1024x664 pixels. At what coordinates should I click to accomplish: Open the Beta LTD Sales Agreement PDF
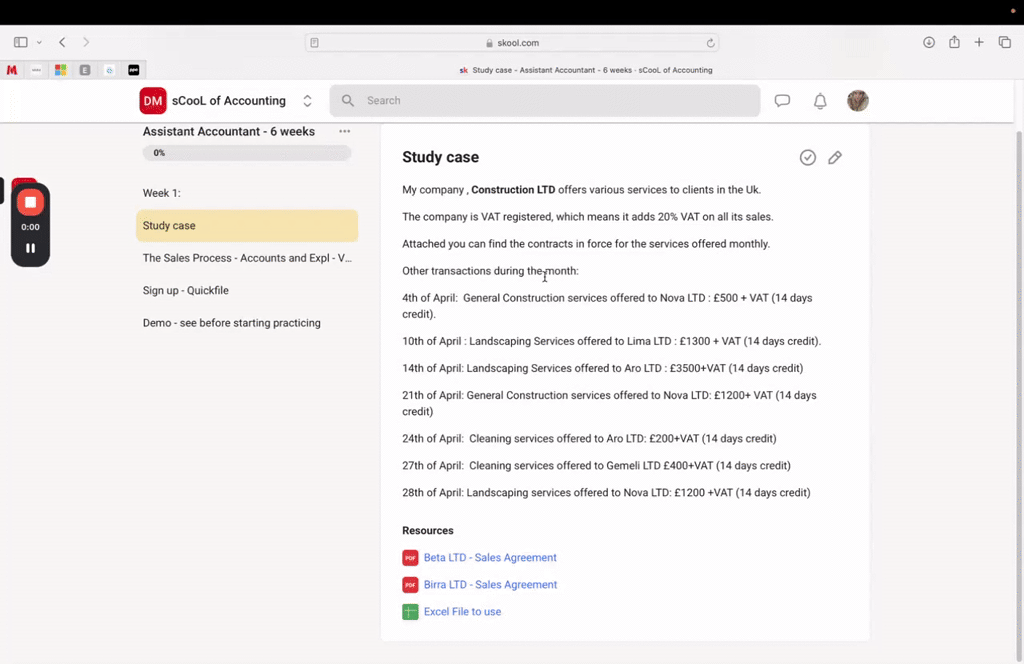point(489,558)
